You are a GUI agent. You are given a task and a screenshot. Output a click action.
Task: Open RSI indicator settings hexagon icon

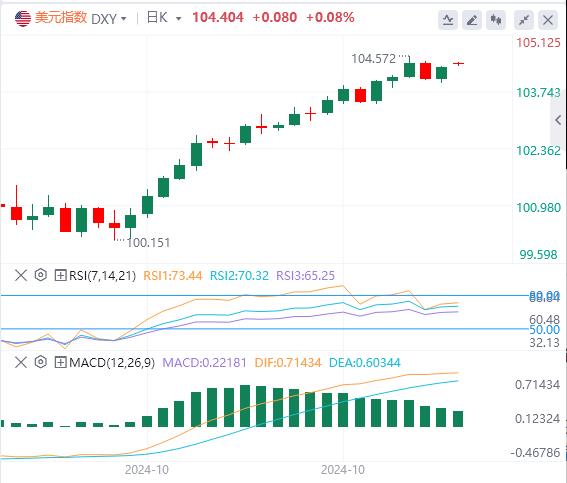click(40, 275)
